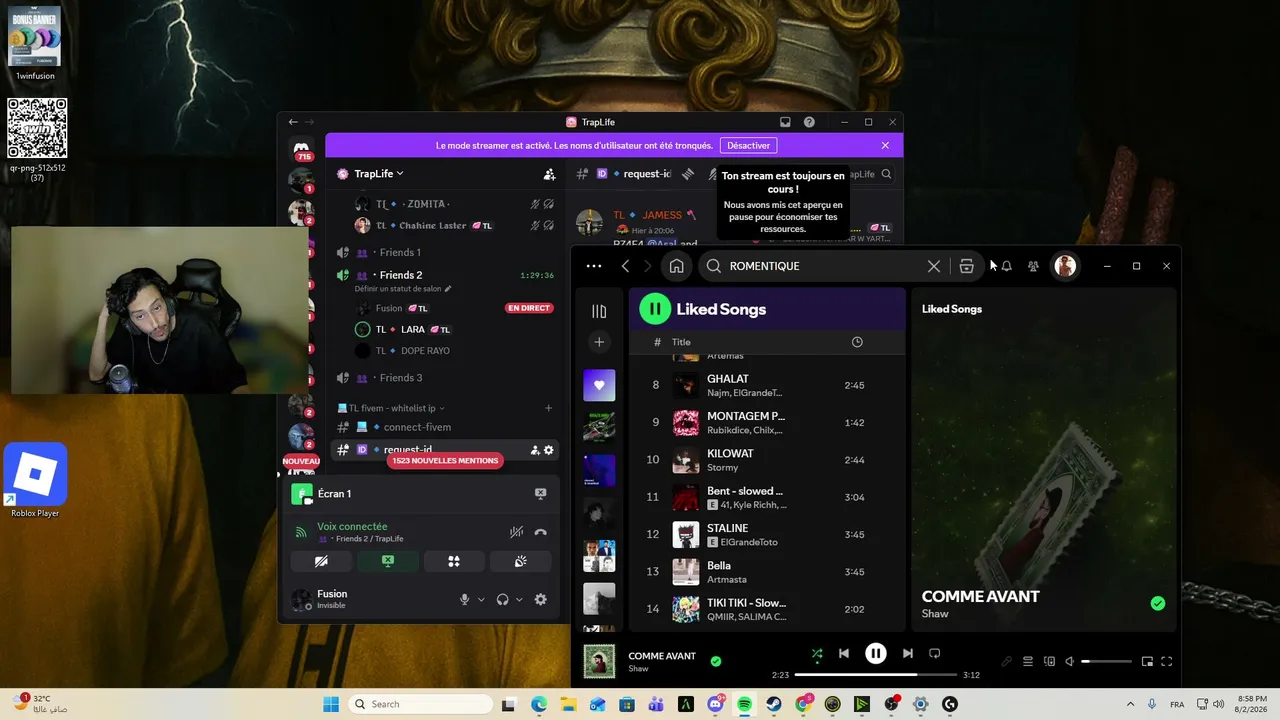Open the Spotify Browse icon

pyautogui.click(x=966, y=266)
